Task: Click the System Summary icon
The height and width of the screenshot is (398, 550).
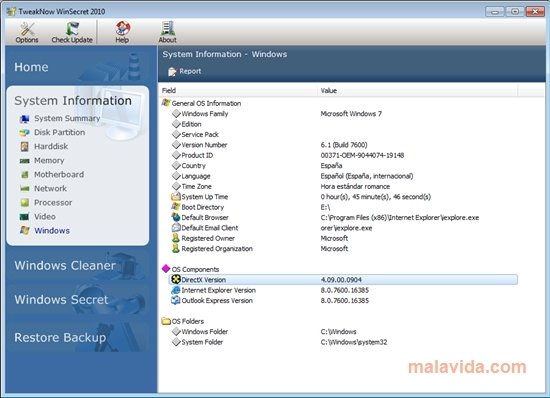Action: (x=25, y=119)
